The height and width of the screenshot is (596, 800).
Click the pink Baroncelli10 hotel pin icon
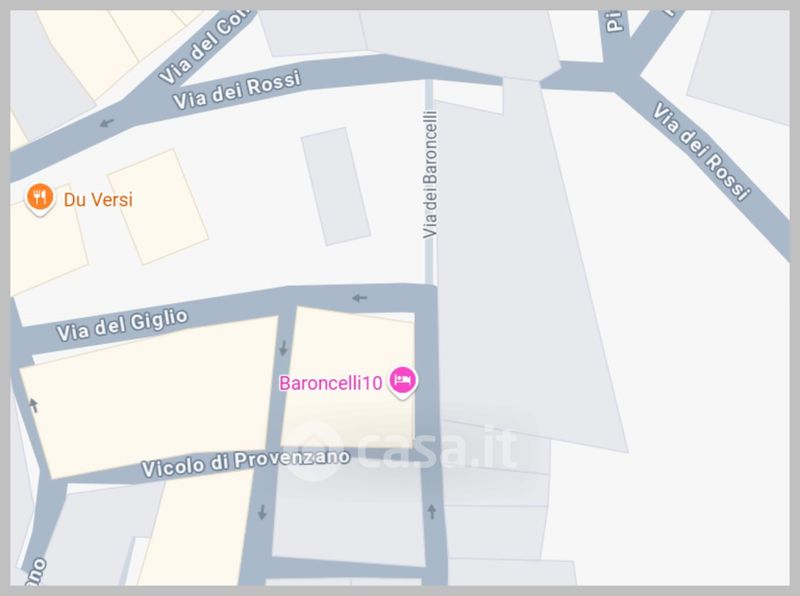(x=403, y=381)
